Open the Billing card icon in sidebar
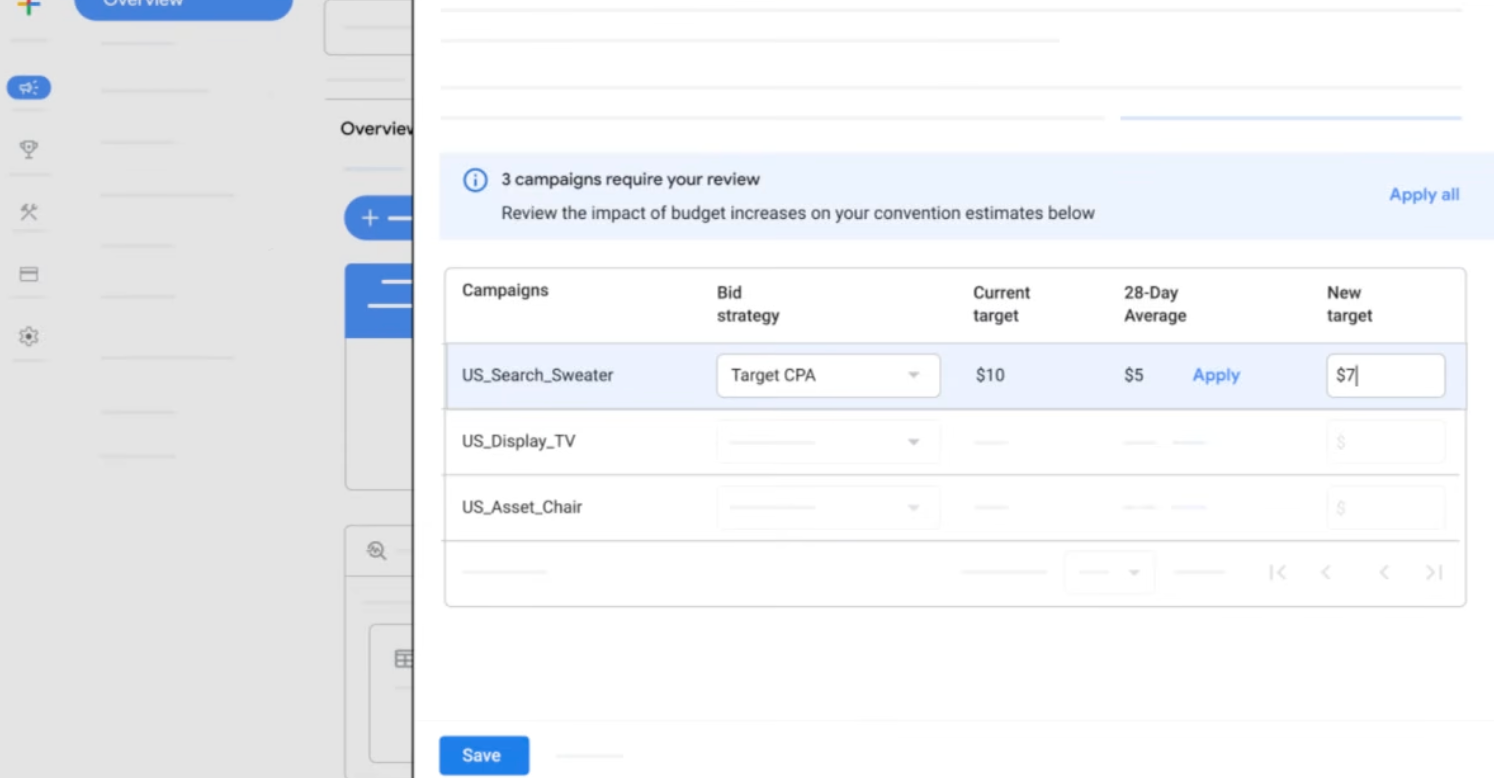The height and width of the screenshot is (778, 1494). pyautogui.click(x=28, y=274)
